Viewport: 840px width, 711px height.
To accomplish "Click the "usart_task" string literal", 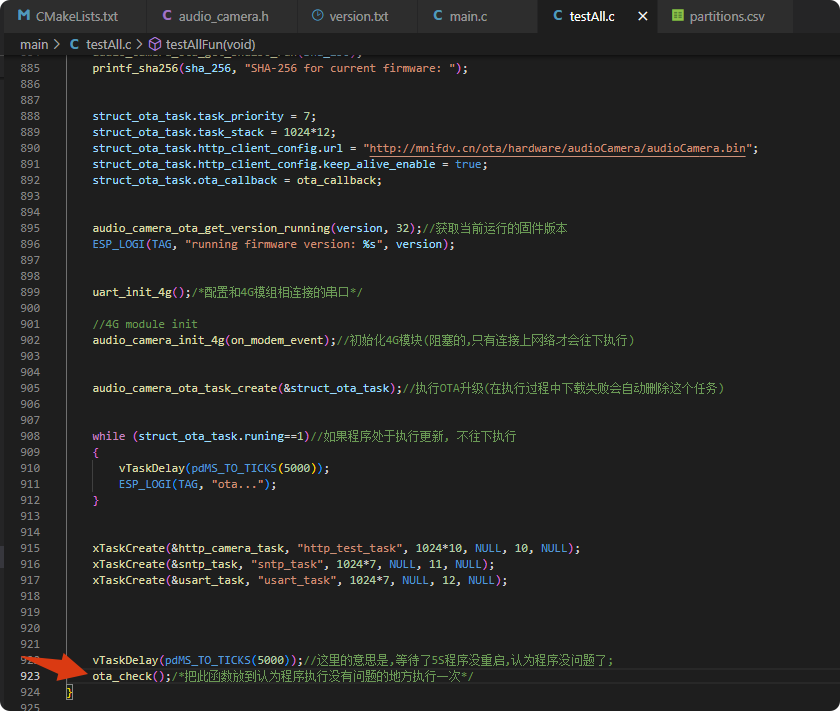I will (297, 580).
